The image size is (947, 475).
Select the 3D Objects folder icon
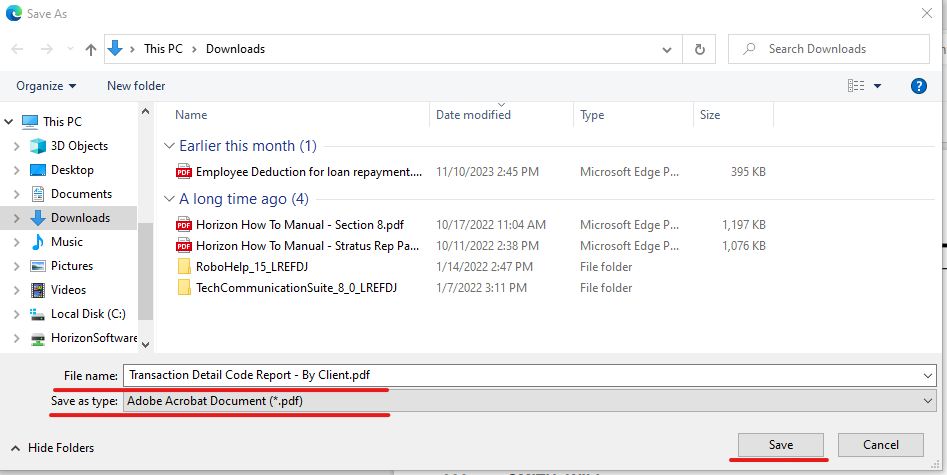[x=38, y=146]
